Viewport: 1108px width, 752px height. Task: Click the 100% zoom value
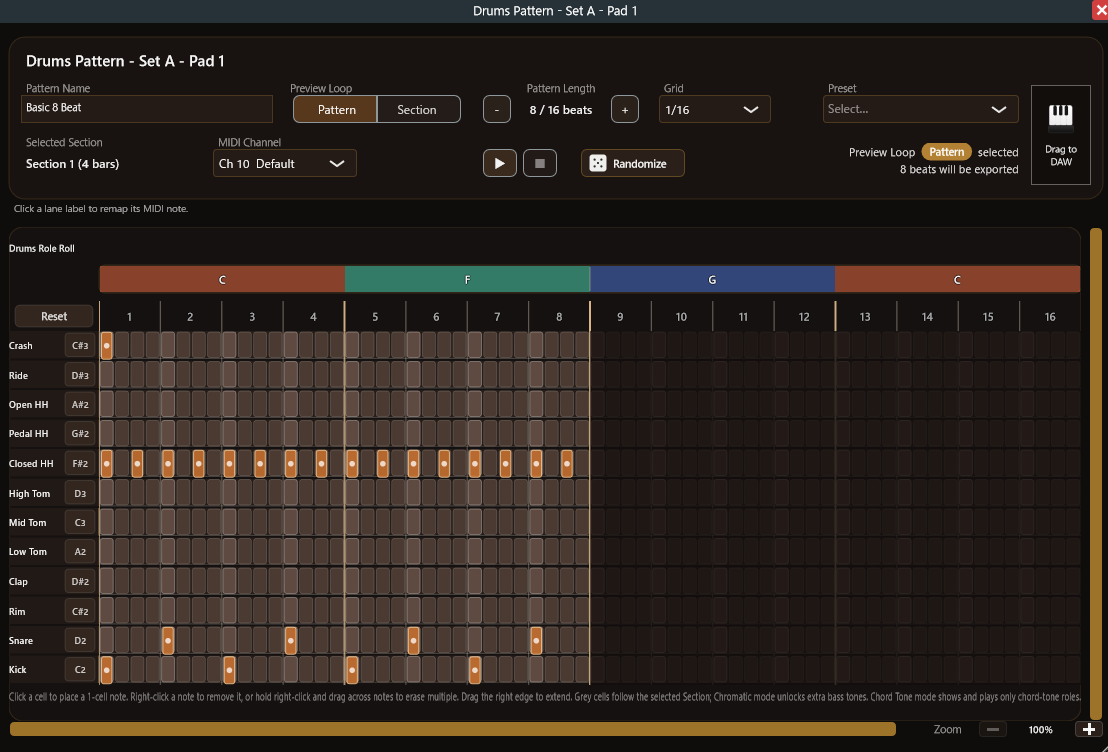(x=1040, y=729)
